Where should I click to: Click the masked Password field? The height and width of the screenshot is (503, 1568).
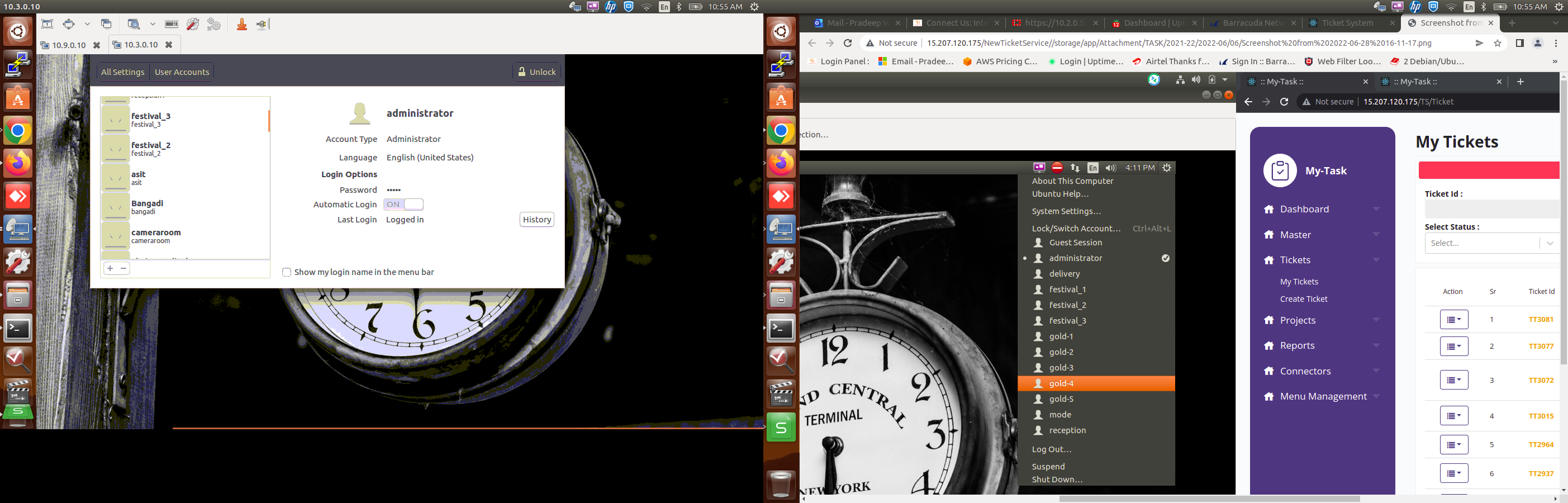tap(394, 190)
